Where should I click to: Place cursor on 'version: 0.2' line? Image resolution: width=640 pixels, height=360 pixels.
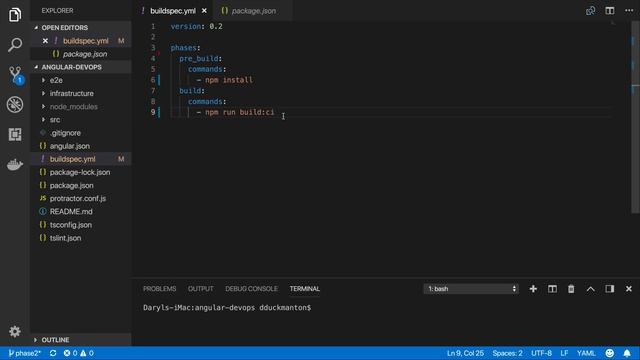[196, 27]
